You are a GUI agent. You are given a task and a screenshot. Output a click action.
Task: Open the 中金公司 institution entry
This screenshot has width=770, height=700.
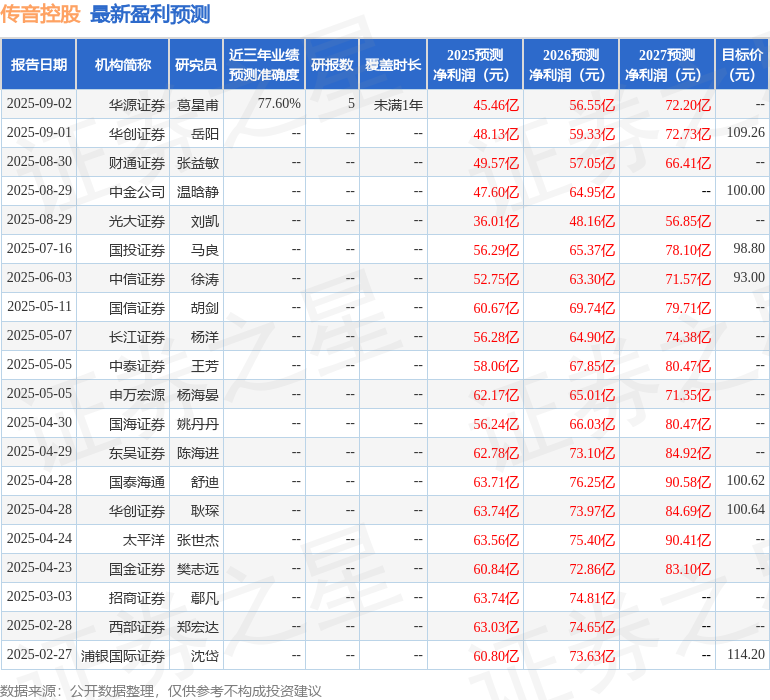point(137,191)
